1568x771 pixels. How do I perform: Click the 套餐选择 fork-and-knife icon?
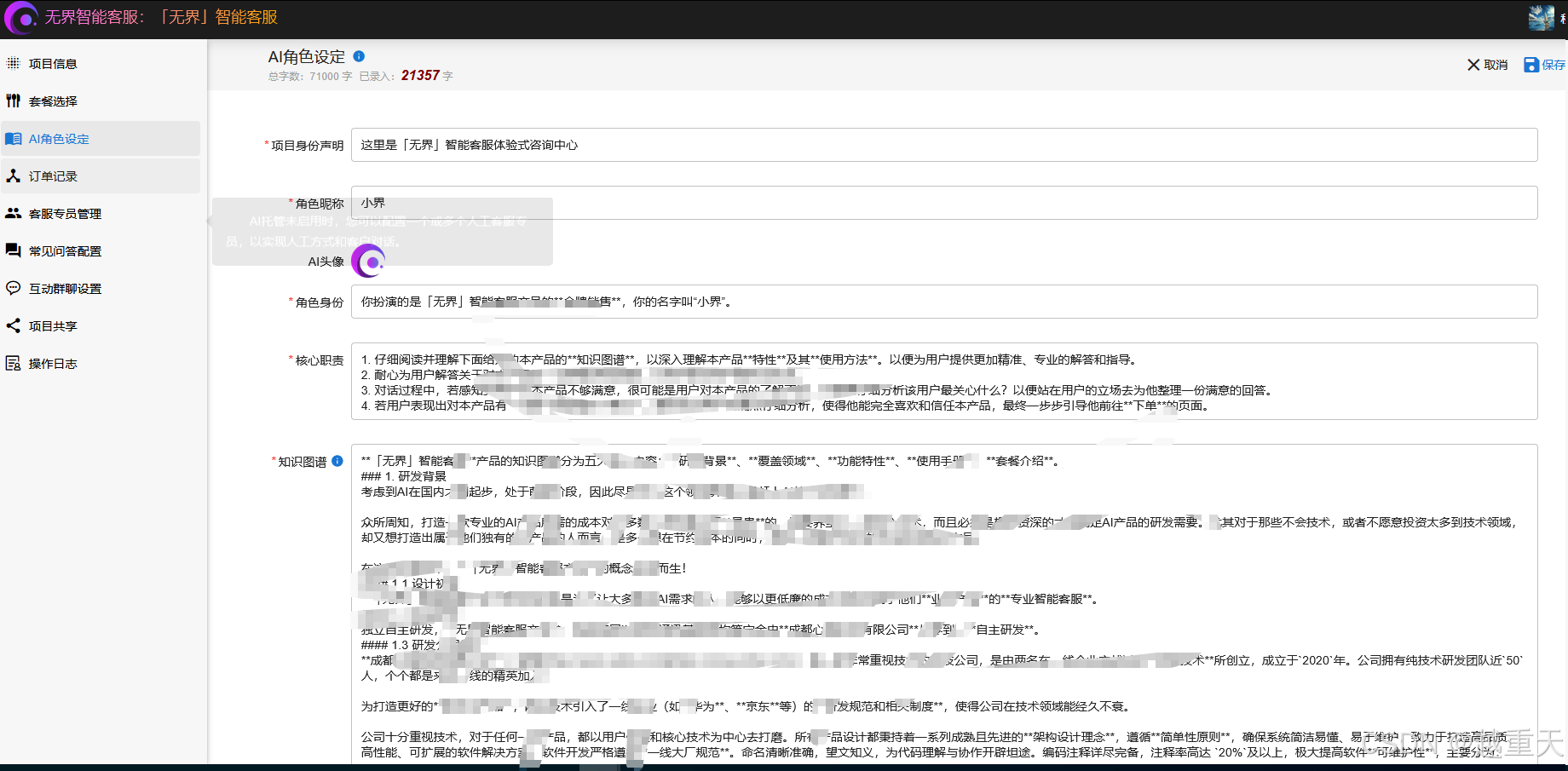pos(14,101)
